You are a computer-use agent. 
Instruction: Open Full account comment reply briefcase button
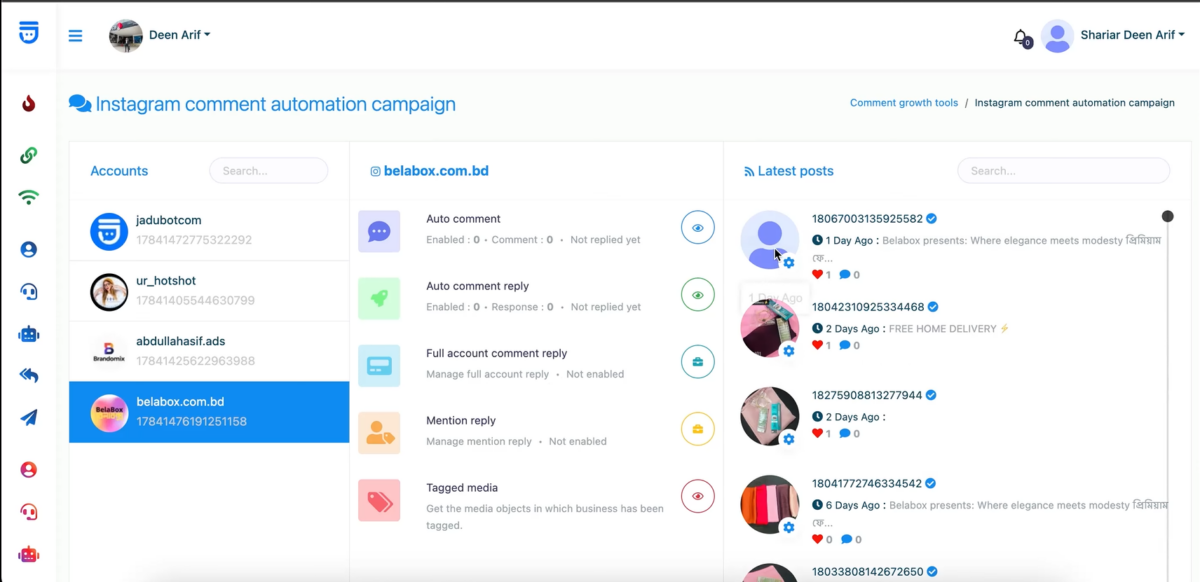[x=698, y=362]
